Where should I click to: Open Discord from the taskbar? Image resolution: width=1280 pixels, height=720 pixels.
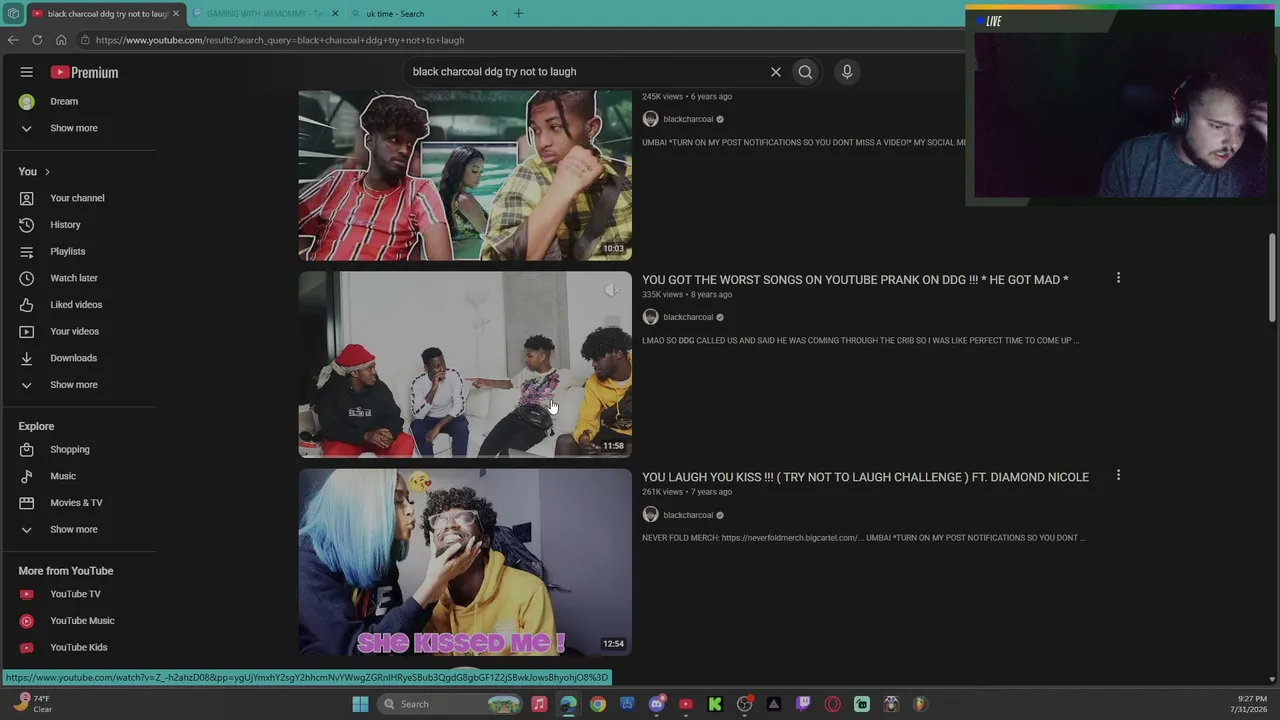(x=656, y=704)
